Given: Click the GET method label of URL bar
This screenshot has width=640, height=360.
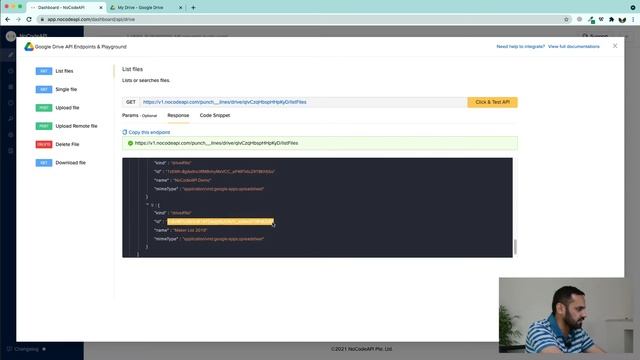Looking at the screenshot, I should [x=131, y=102].
